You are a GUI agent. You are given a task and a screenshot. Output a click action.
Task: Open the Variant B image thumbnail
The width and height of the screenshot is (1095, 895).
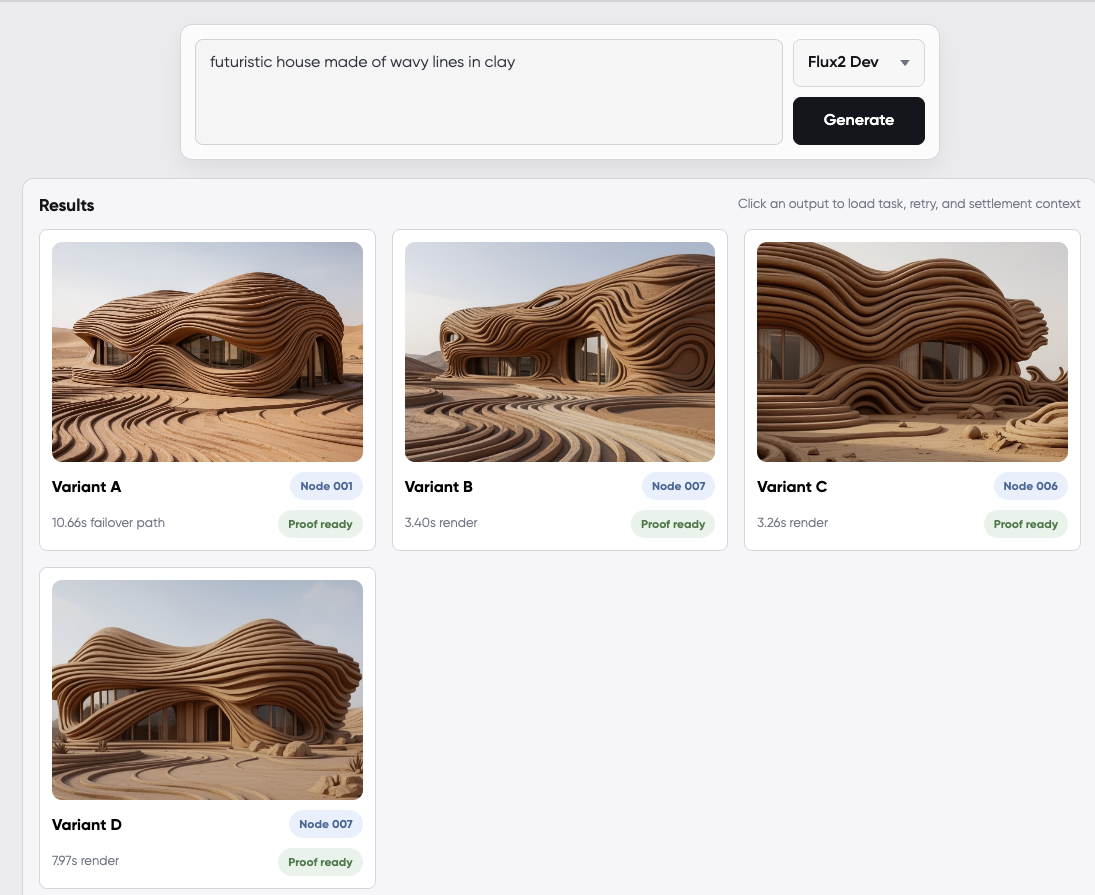click(x=559, y=351)
